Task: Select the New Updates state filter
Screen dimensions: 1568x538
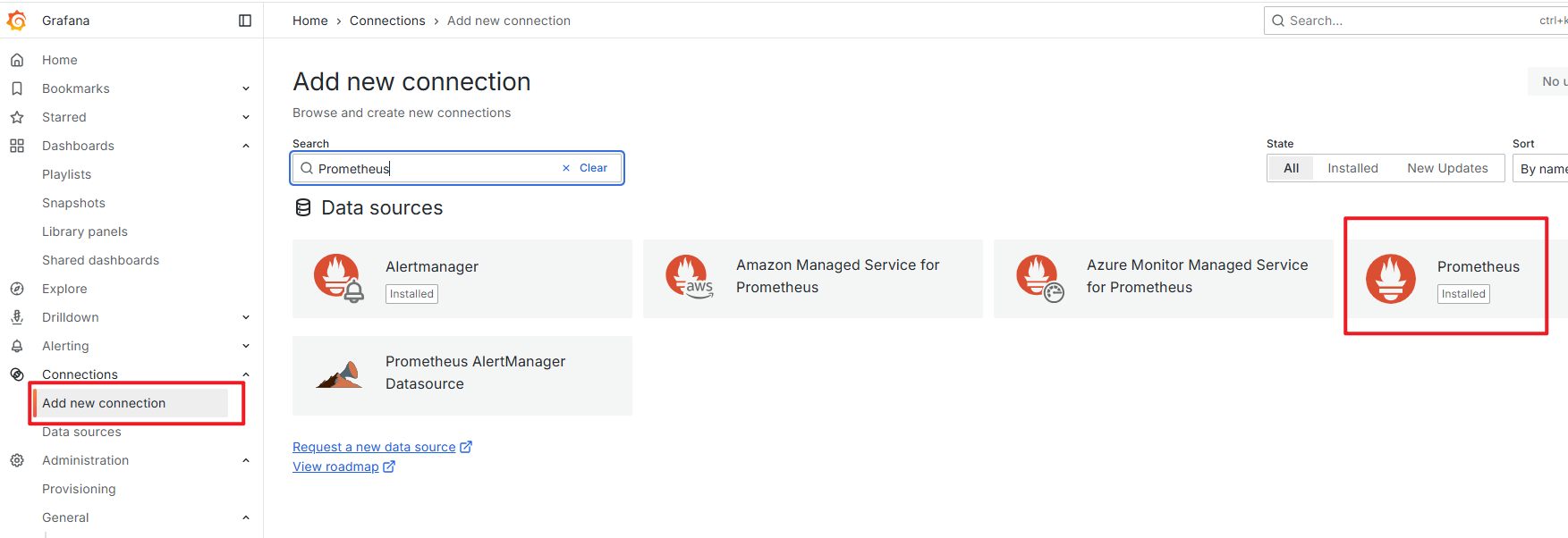Action: click(1447, 168)
